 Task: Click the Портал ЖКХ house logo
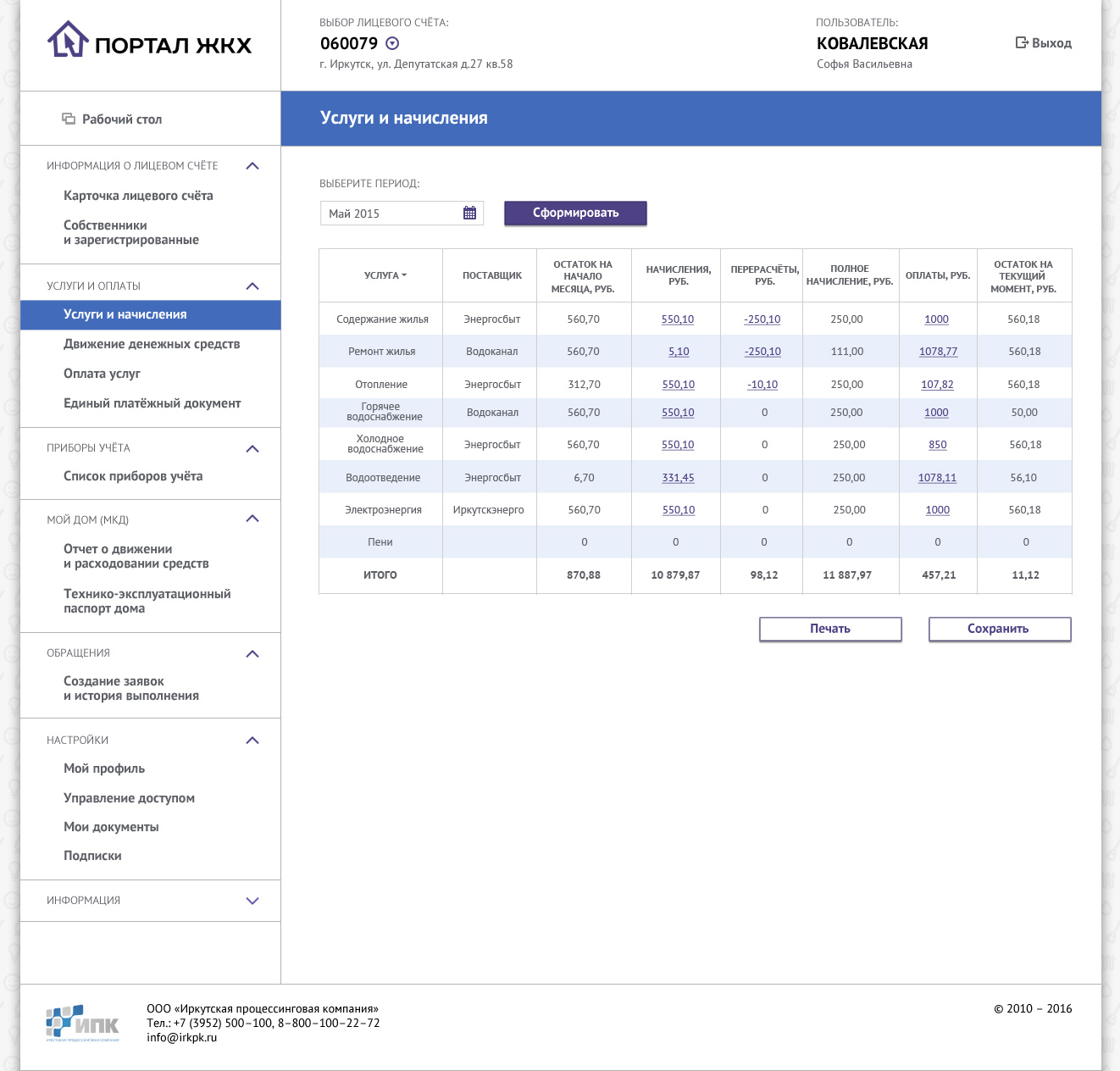68,41
